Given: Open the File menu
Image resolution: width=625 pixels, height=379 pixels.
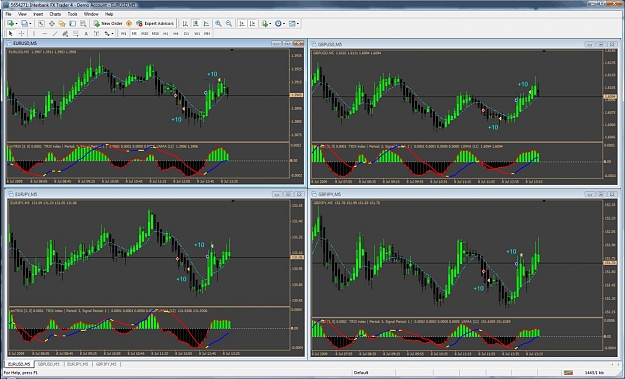Looking at the screenshot, I should 8,14.
